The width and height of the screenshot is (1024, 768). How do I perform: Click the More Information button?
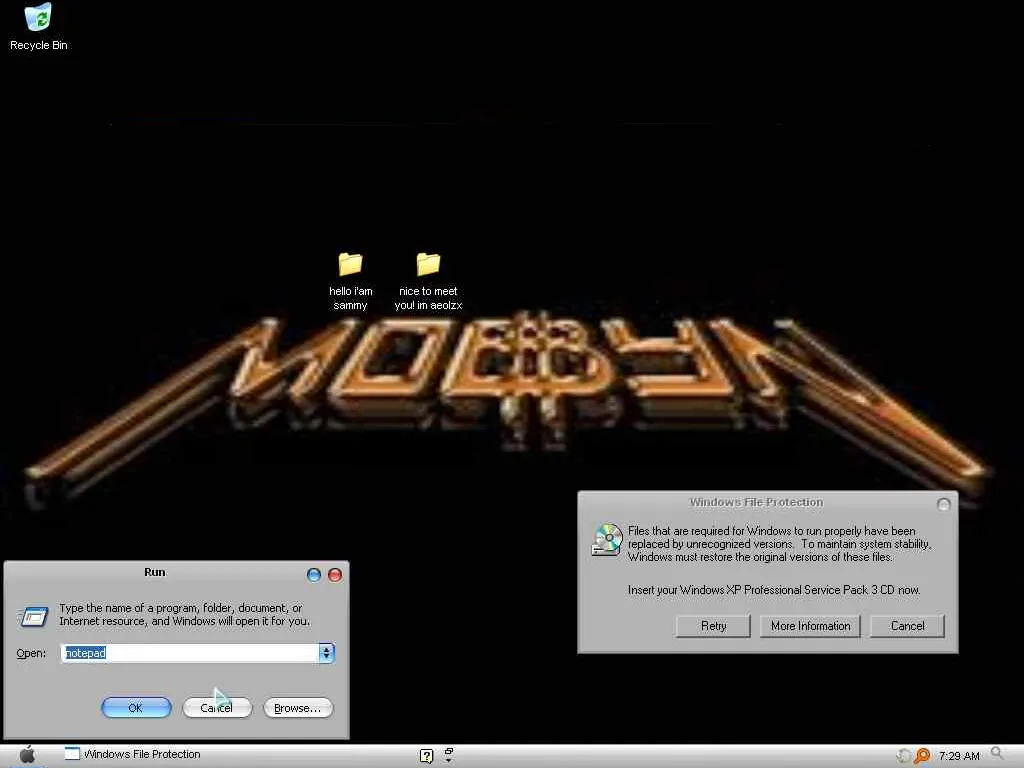pos(810,626)
